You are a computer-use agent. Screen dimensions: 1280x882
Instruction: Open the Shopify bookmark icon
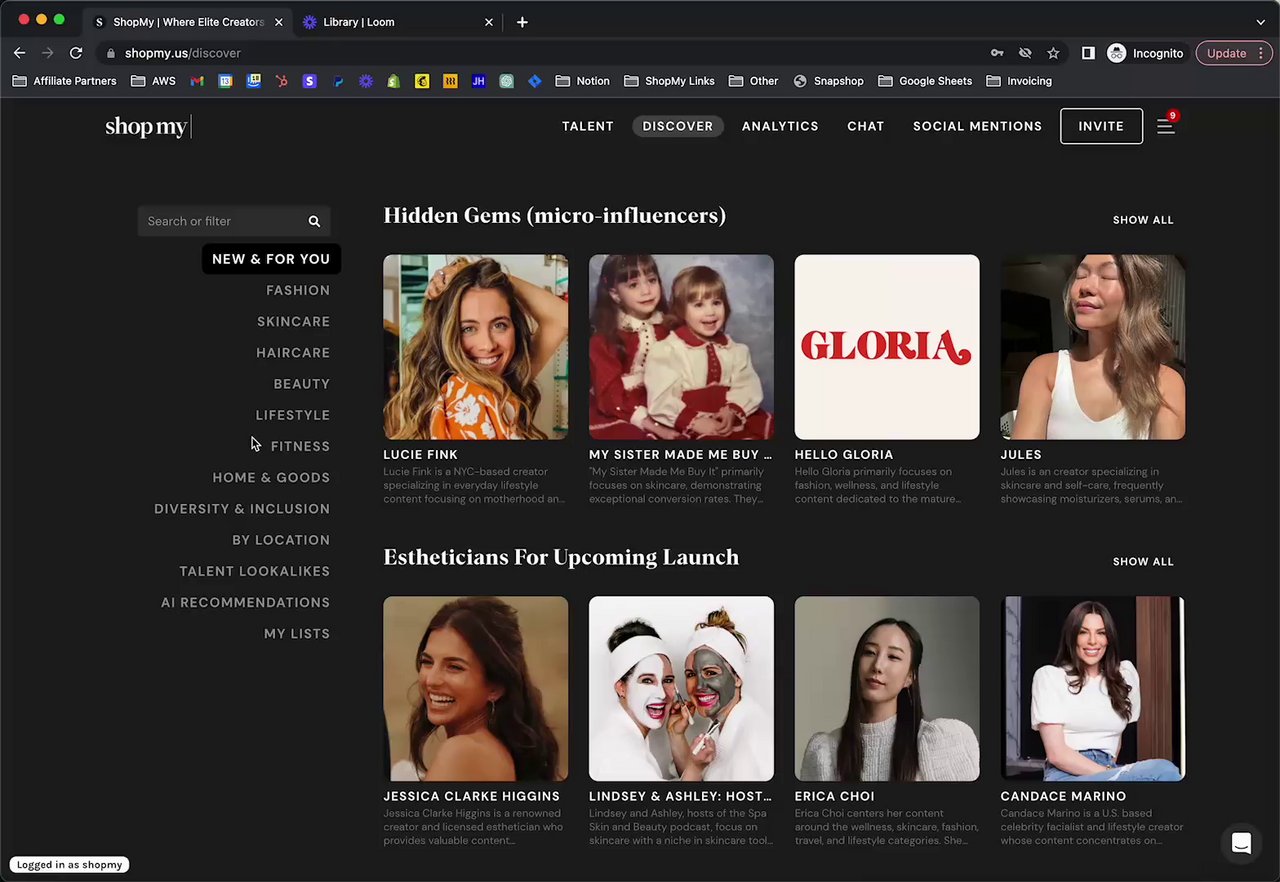(x=394, y=81)
